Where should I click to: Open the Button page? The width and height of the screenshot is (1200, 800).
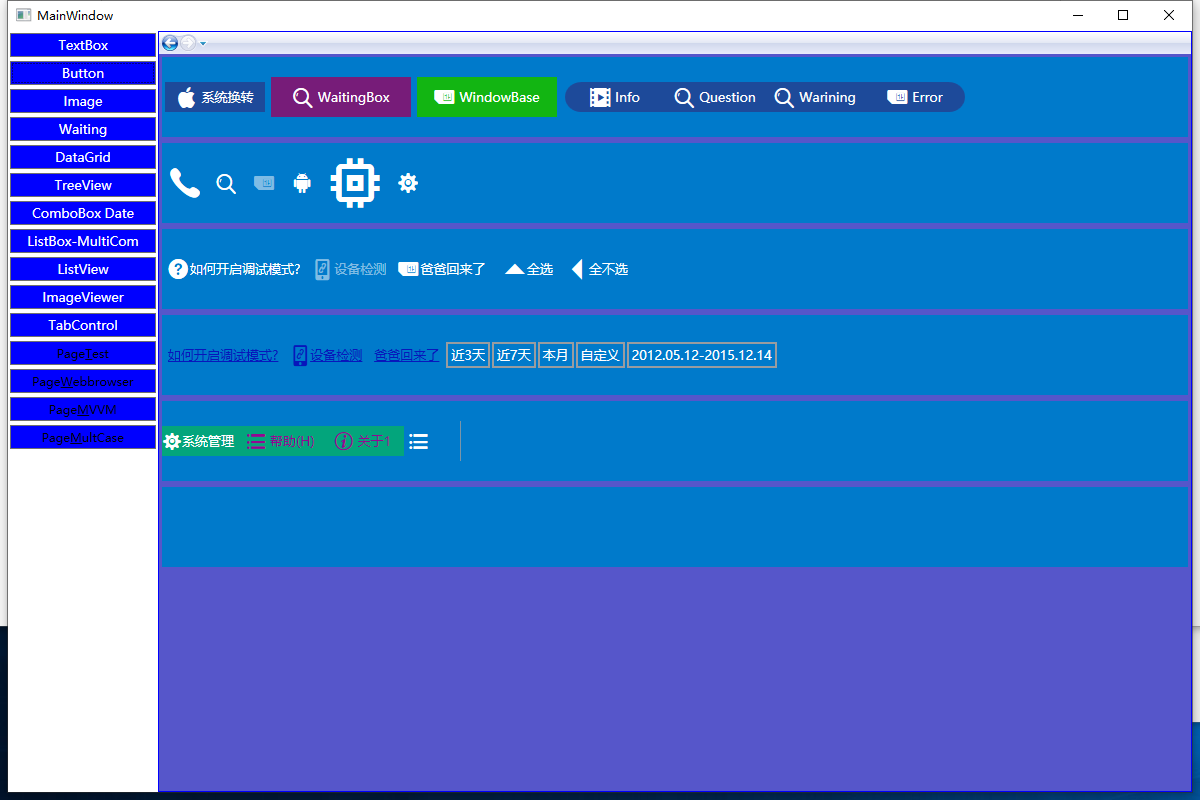(83, 73)
